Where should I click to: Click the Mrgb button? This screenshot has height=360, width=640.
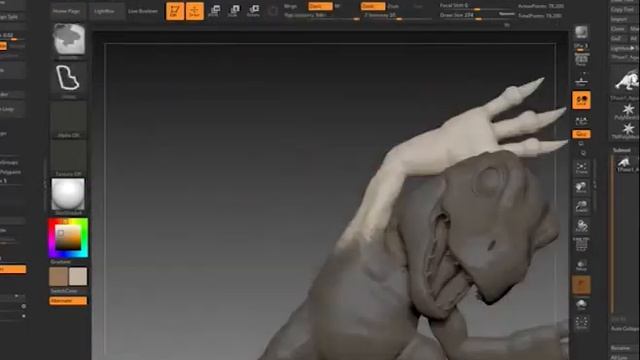(x=291, y=6)
